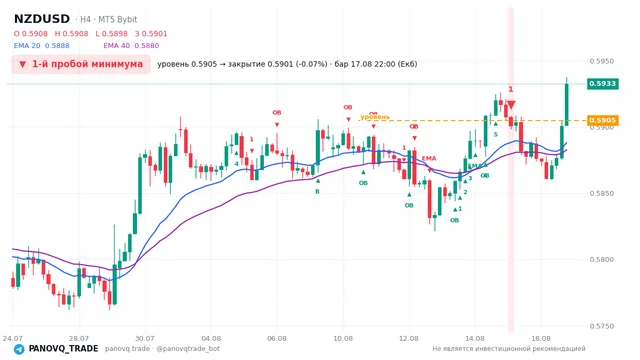The height and width of the screenshot is (360, 640).
Task: Click the red triangle in the breakout badge
Action: pos(23,64)
